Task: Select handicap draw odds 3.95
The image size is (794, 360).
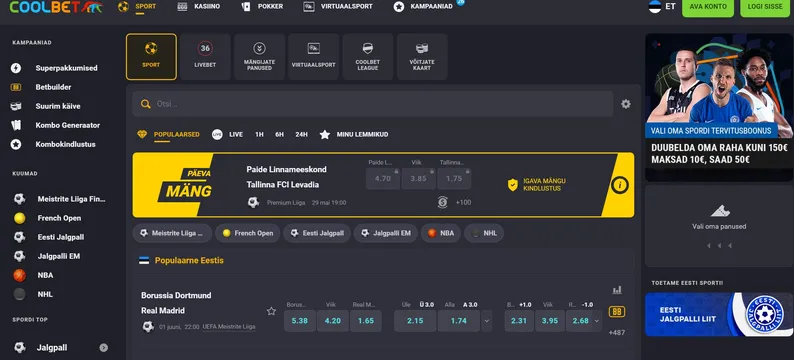Action: tap(550, 321)
